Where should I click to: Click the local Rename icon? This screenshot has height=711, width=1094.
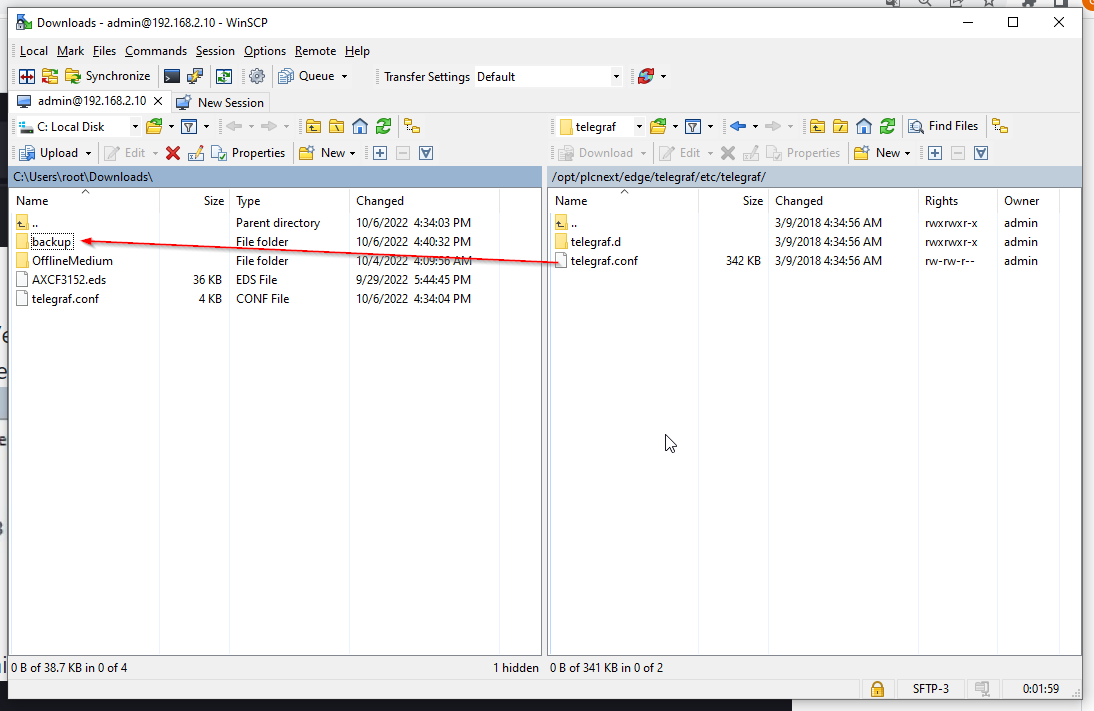point(196,153)
